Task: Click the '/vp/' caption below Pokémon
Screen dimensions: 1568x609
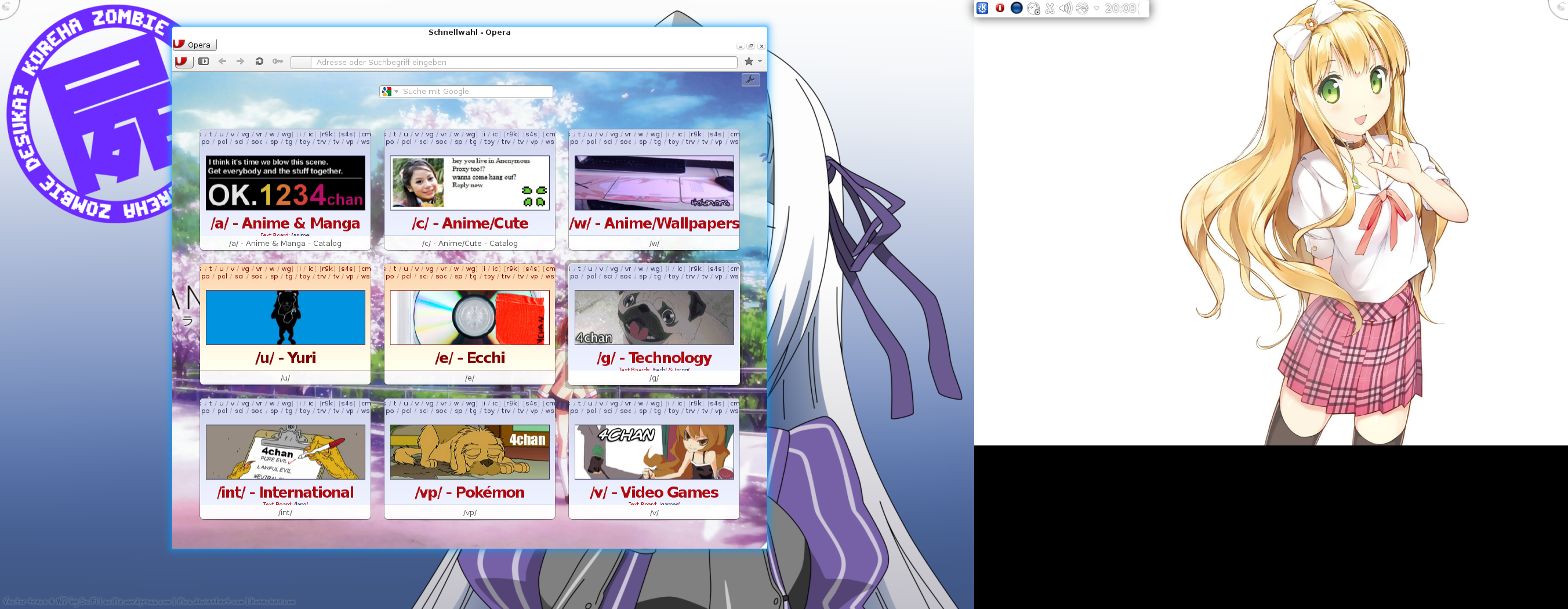Action: [x=470, y=513]
